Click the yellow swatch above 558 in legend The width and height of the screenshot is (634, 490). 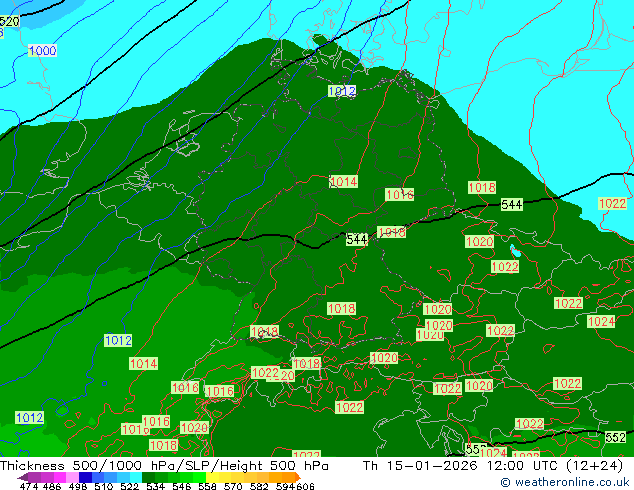click(x=212, y=477)
